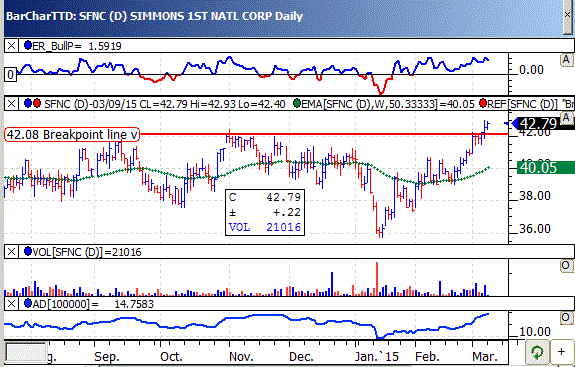Click the red SFNC series dot

pyautogui.click(x=37, y=103)
